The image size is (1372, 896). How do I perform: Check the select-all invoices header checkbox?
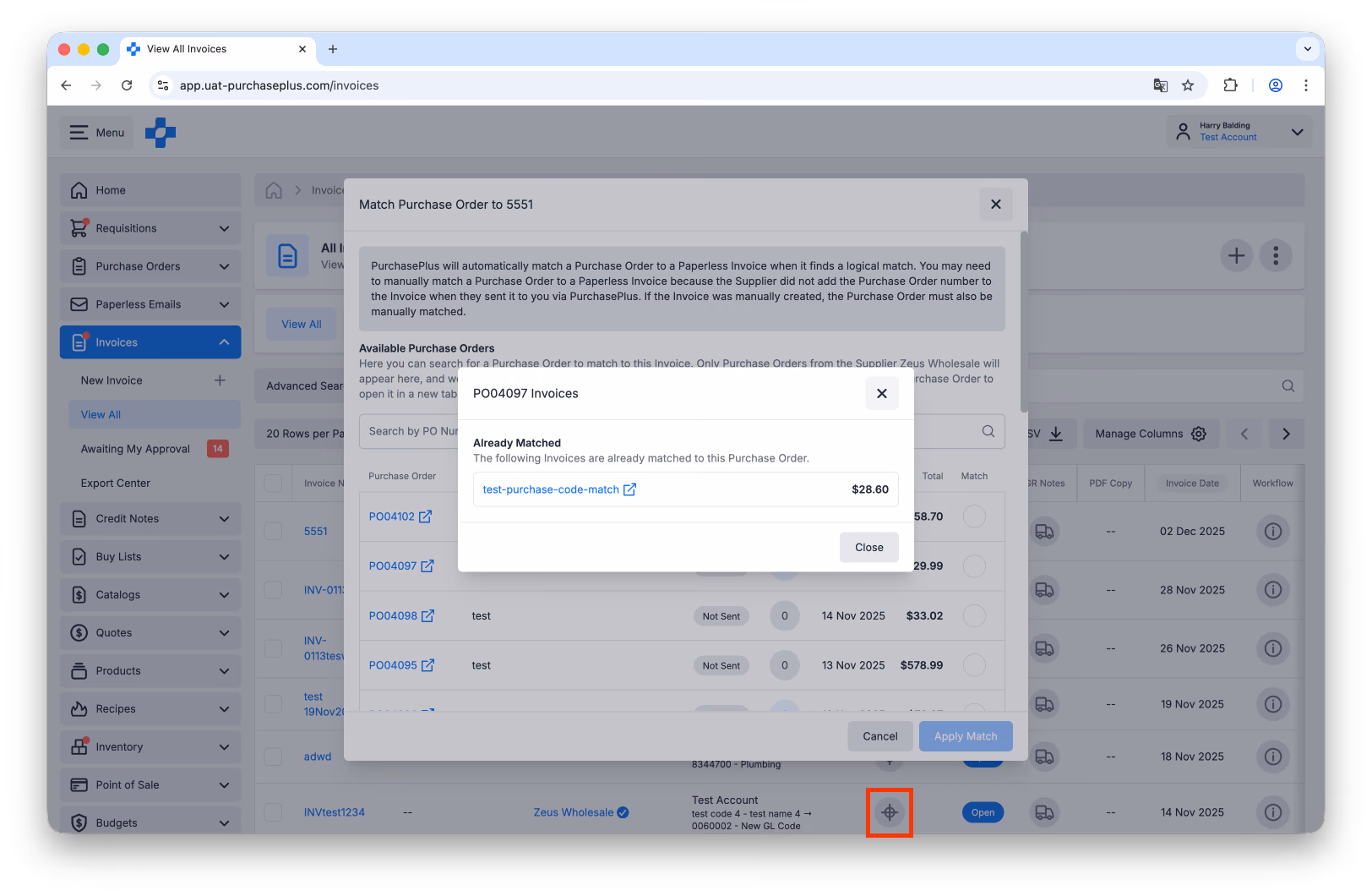coord(273,484)
